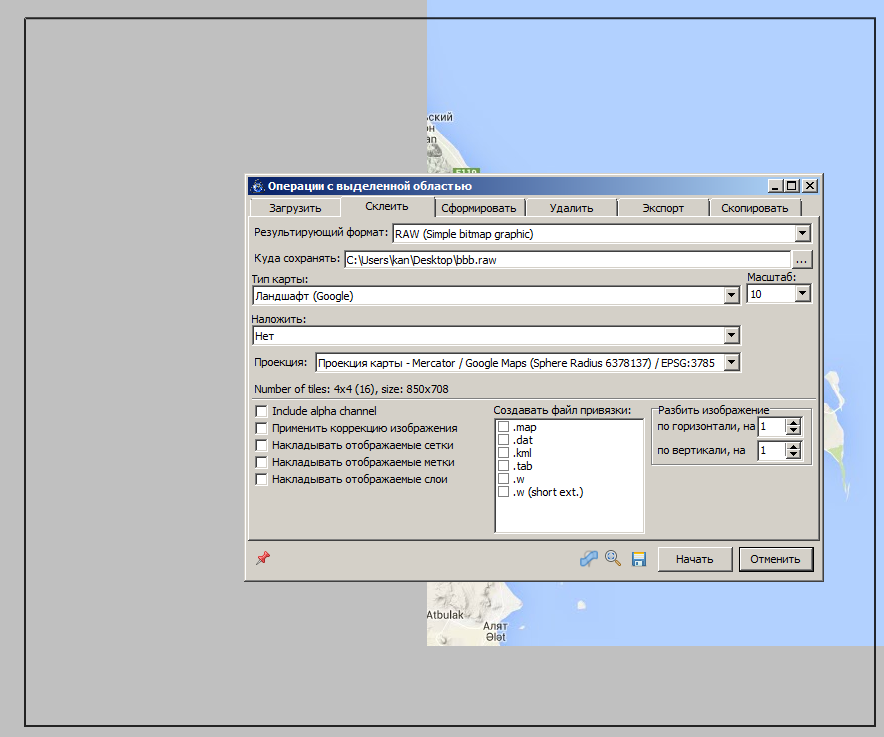Increase the horizontal split count spinner
Viewport: 884px width, 737px height.
coord(793,422)
